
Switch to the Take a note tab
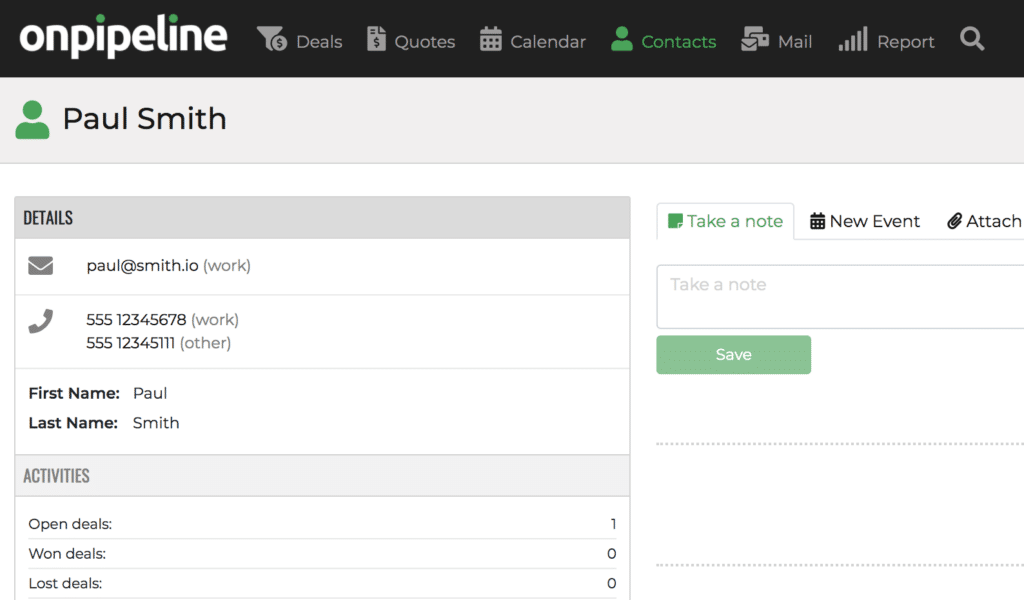pyautogui.click(x=726, y=221)
